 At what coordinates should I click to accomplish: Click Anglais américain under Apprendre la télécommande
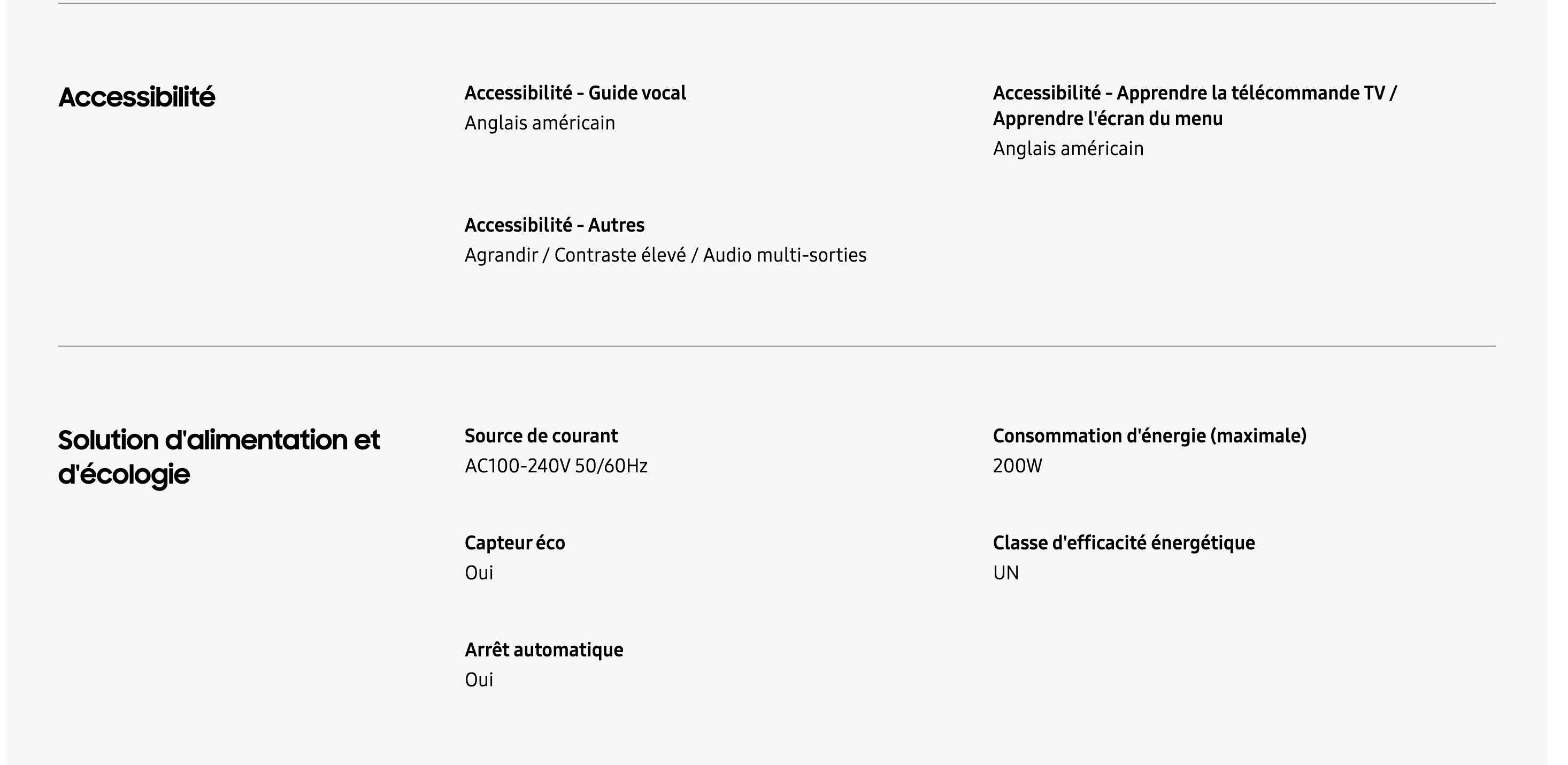1067,149
